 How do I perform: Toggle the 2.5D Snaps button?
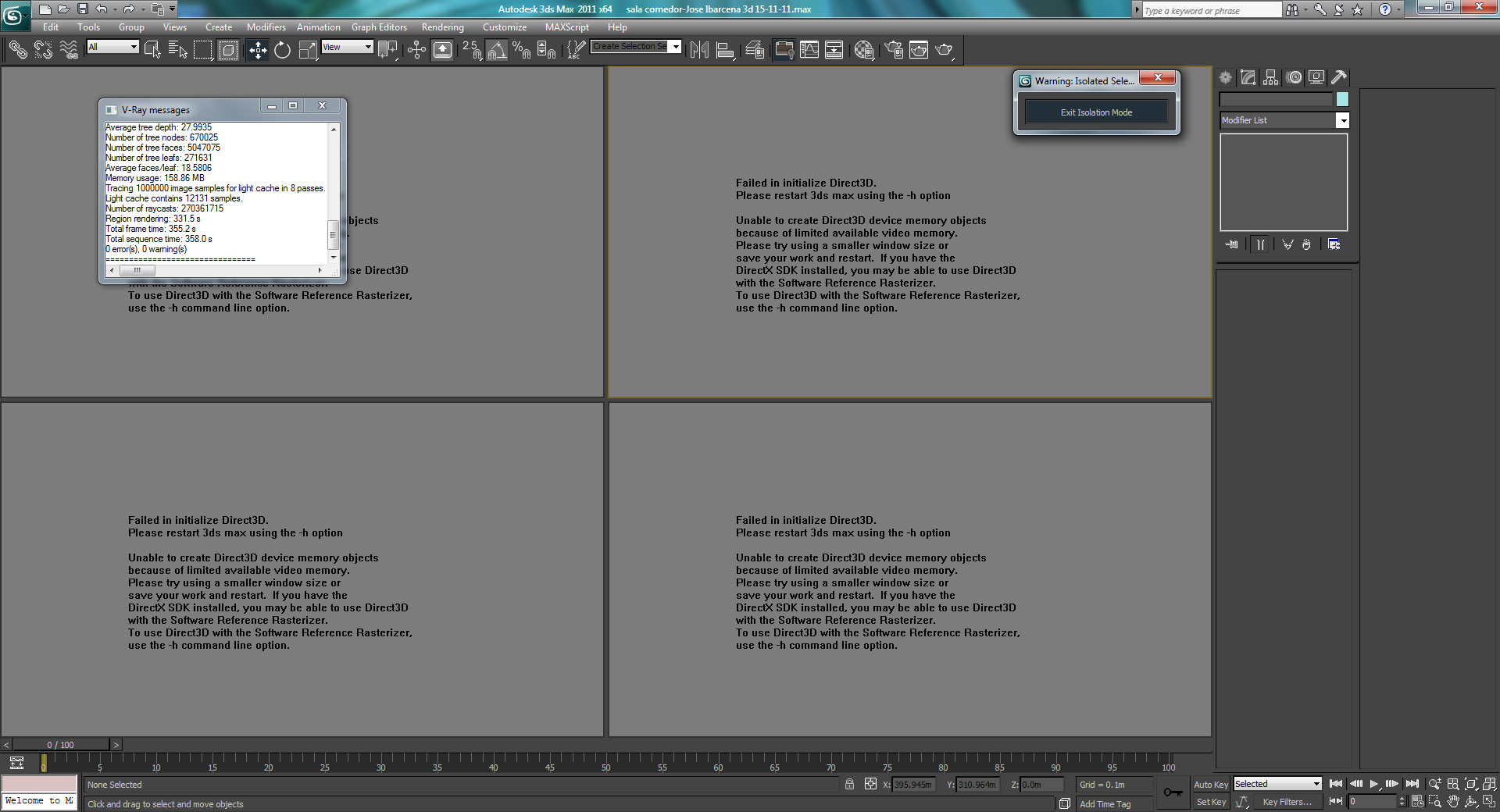[472, 50]
